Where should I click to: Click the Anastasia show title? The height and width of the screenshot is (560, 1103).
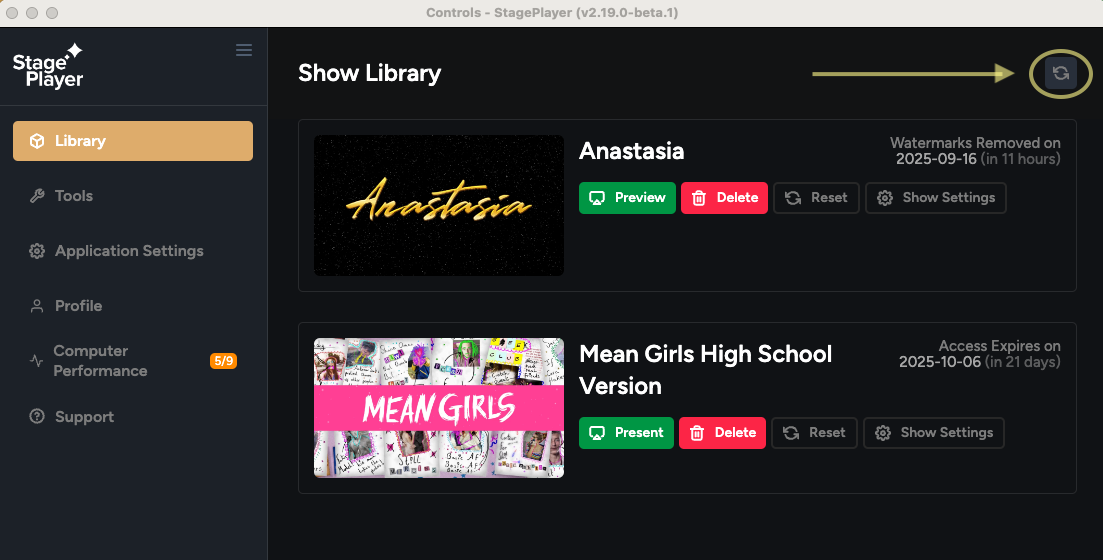(632, 151)
